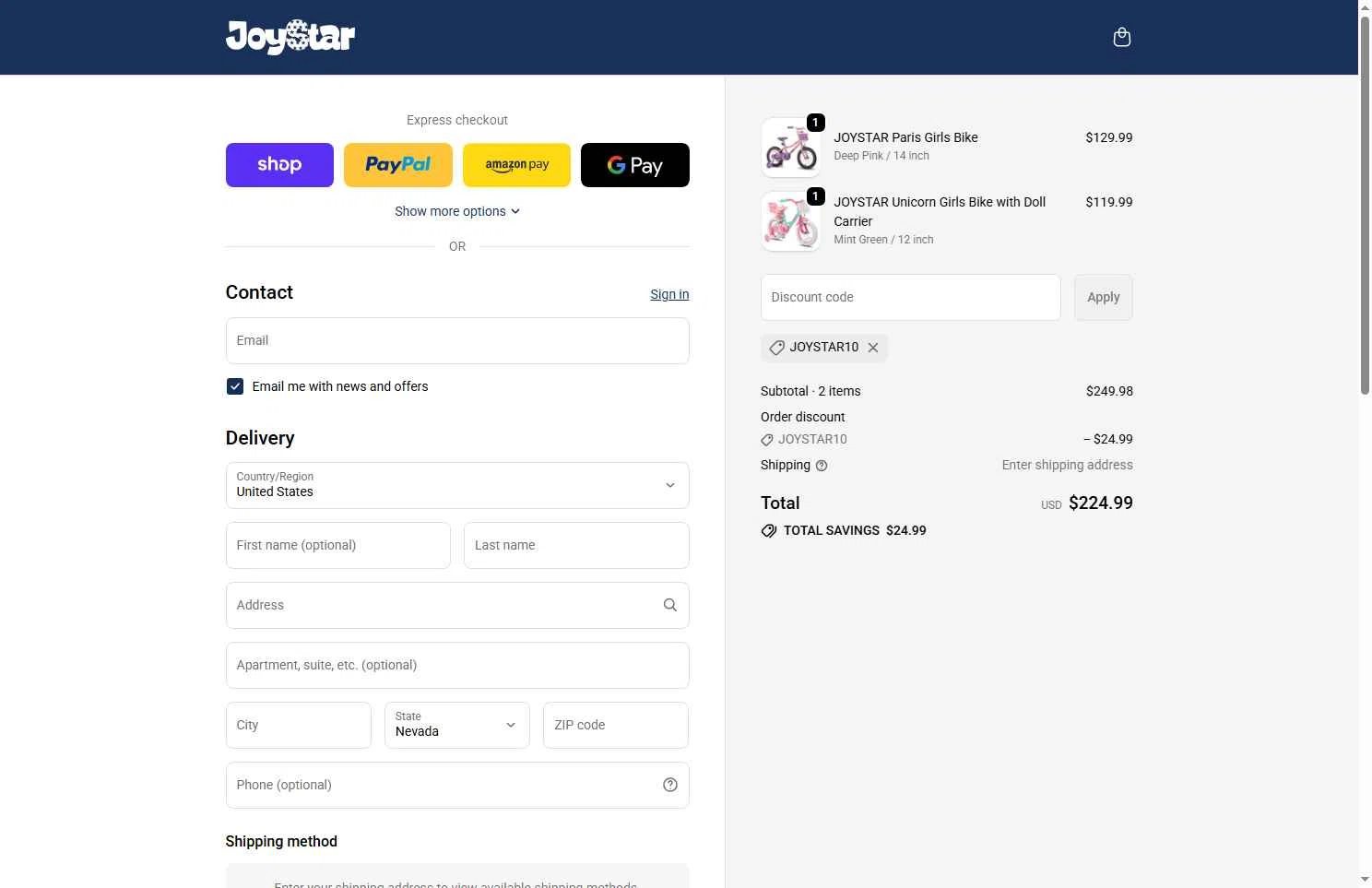Image resolution: width=1372 pixels, height=888 pixels.
Task: Click the Paris Girls Bike thumbnail
Action: point(791,147)
